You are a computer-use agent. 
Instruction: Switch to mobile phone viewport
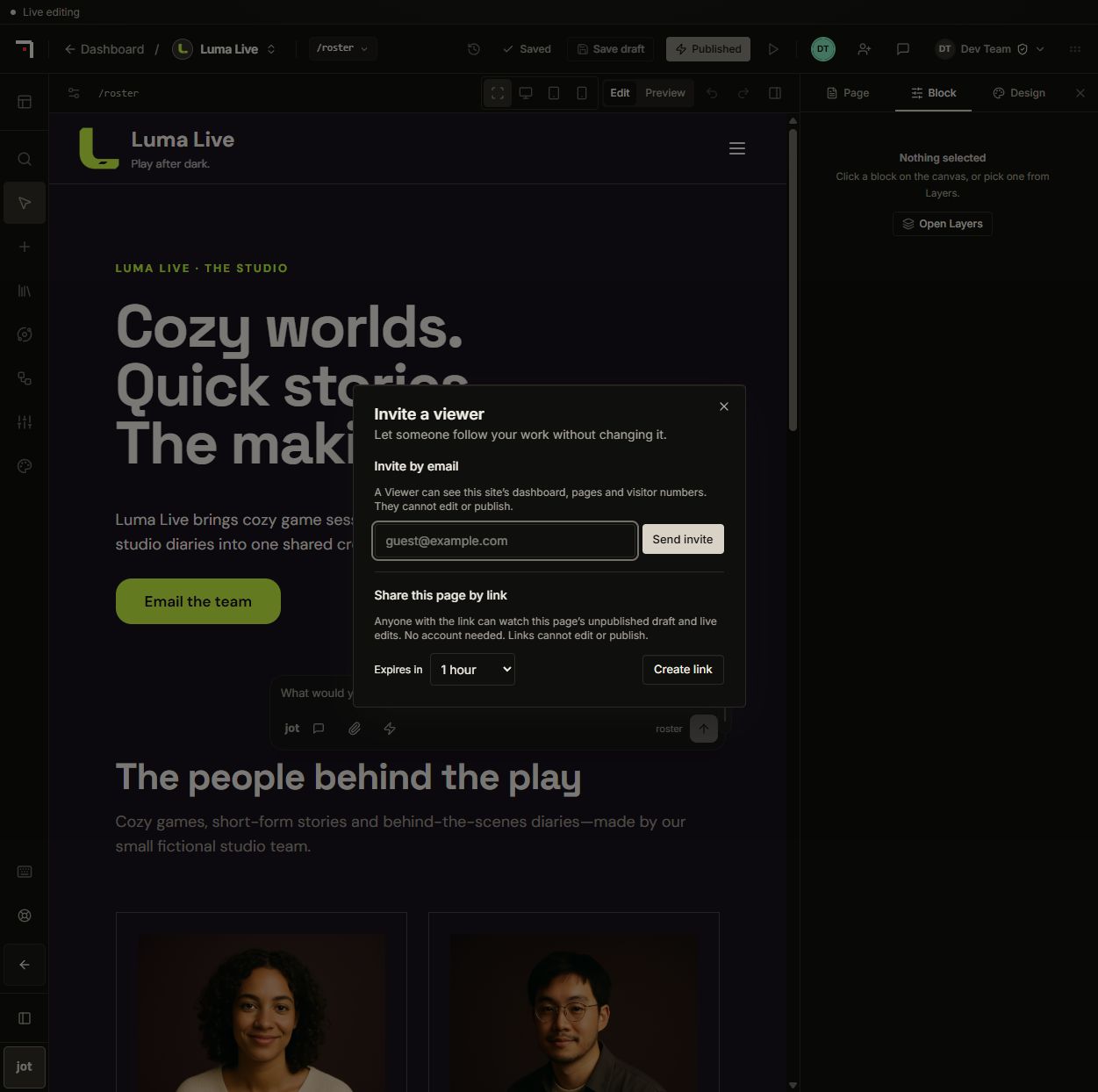(582, 93)
